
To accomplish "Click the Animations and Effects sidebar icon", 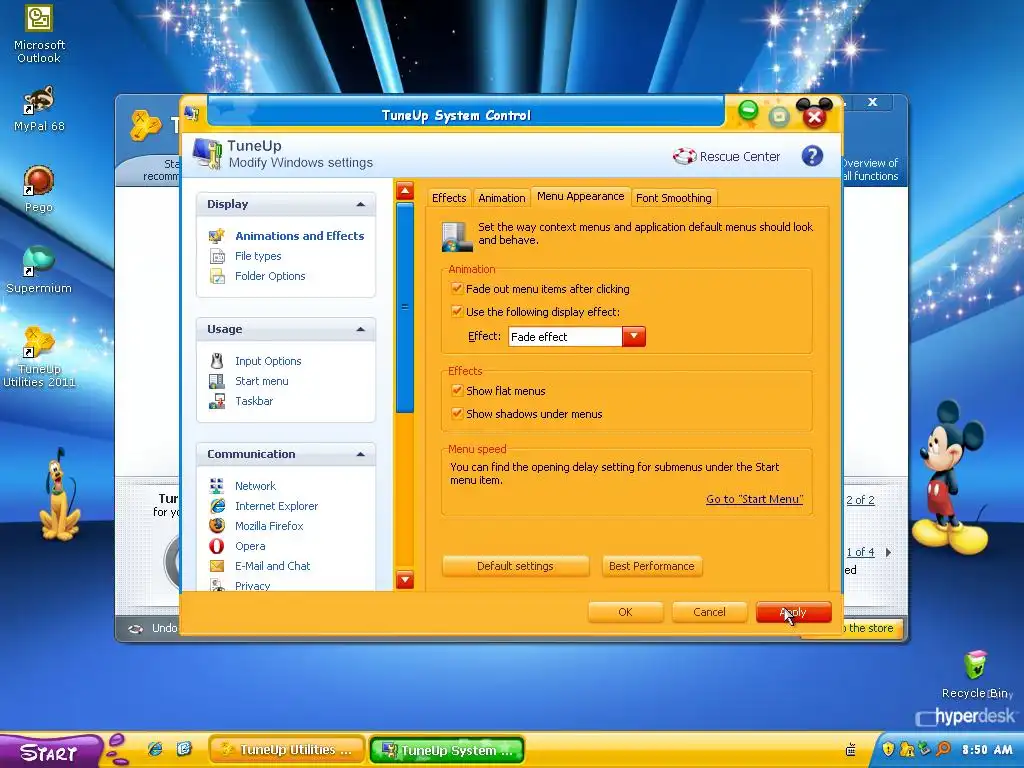I will tap(217, 236).
